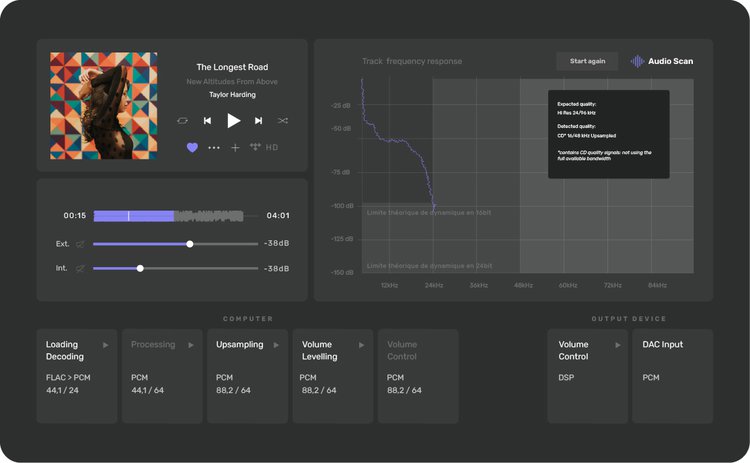750x463 pixels.
Task: Skip to the next track
Action: point(258,121)
